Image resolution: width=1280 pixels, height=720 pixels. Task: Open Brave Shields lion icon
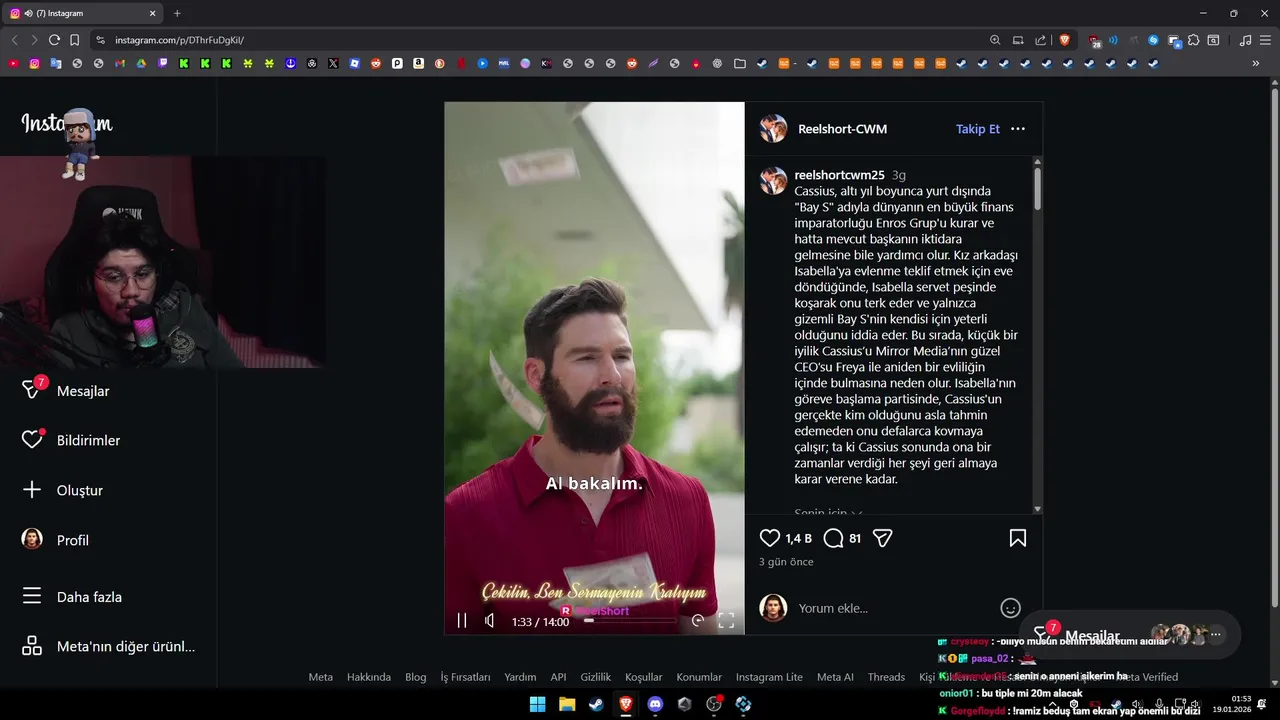[1064, 40]
